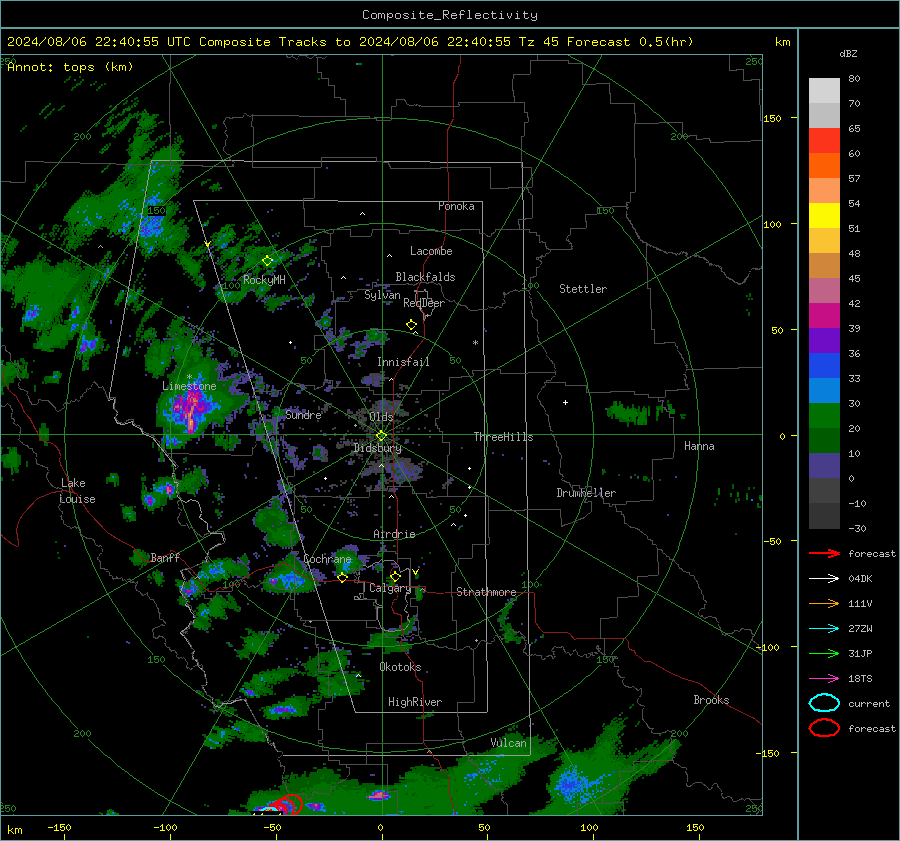
Task: Select the magenta 18TS track arrow
Action: pos(824,679)
